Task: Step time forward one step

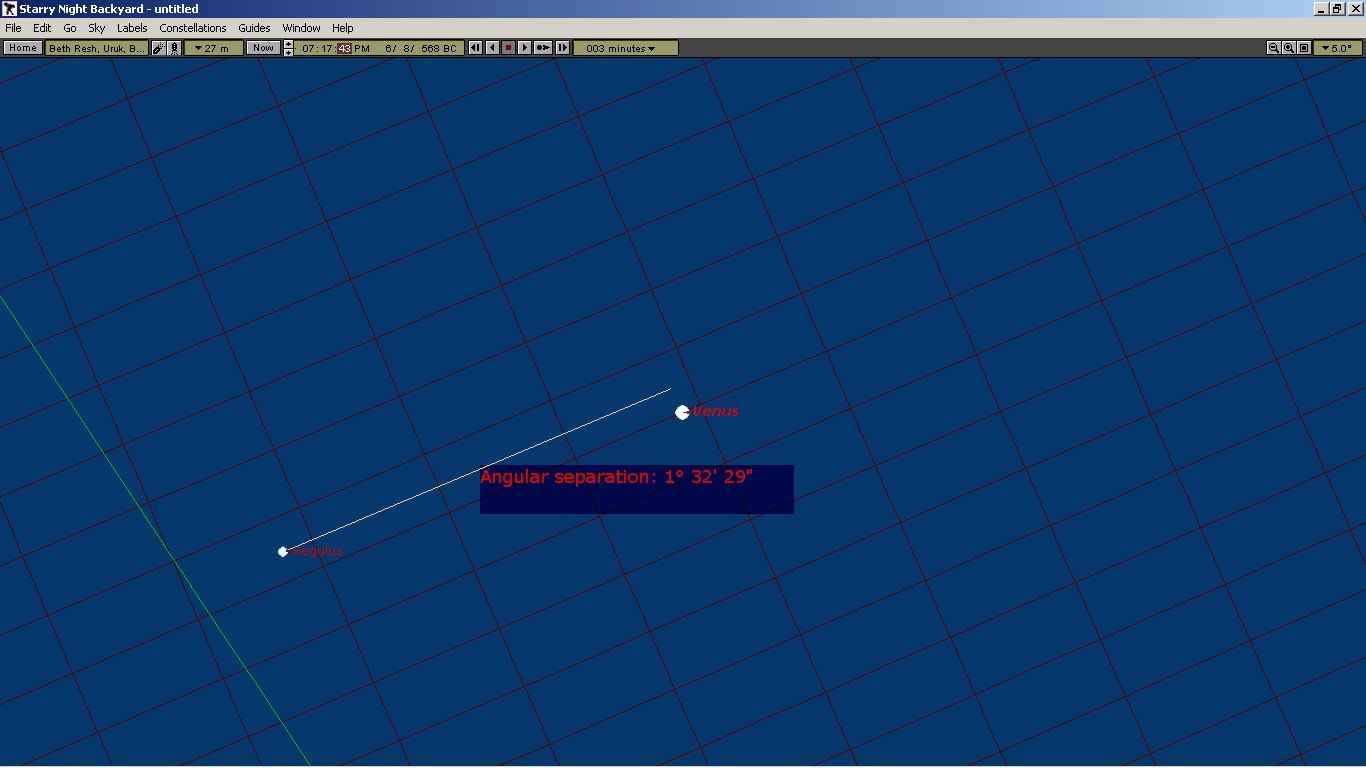Action: click(x=562, y=48)
